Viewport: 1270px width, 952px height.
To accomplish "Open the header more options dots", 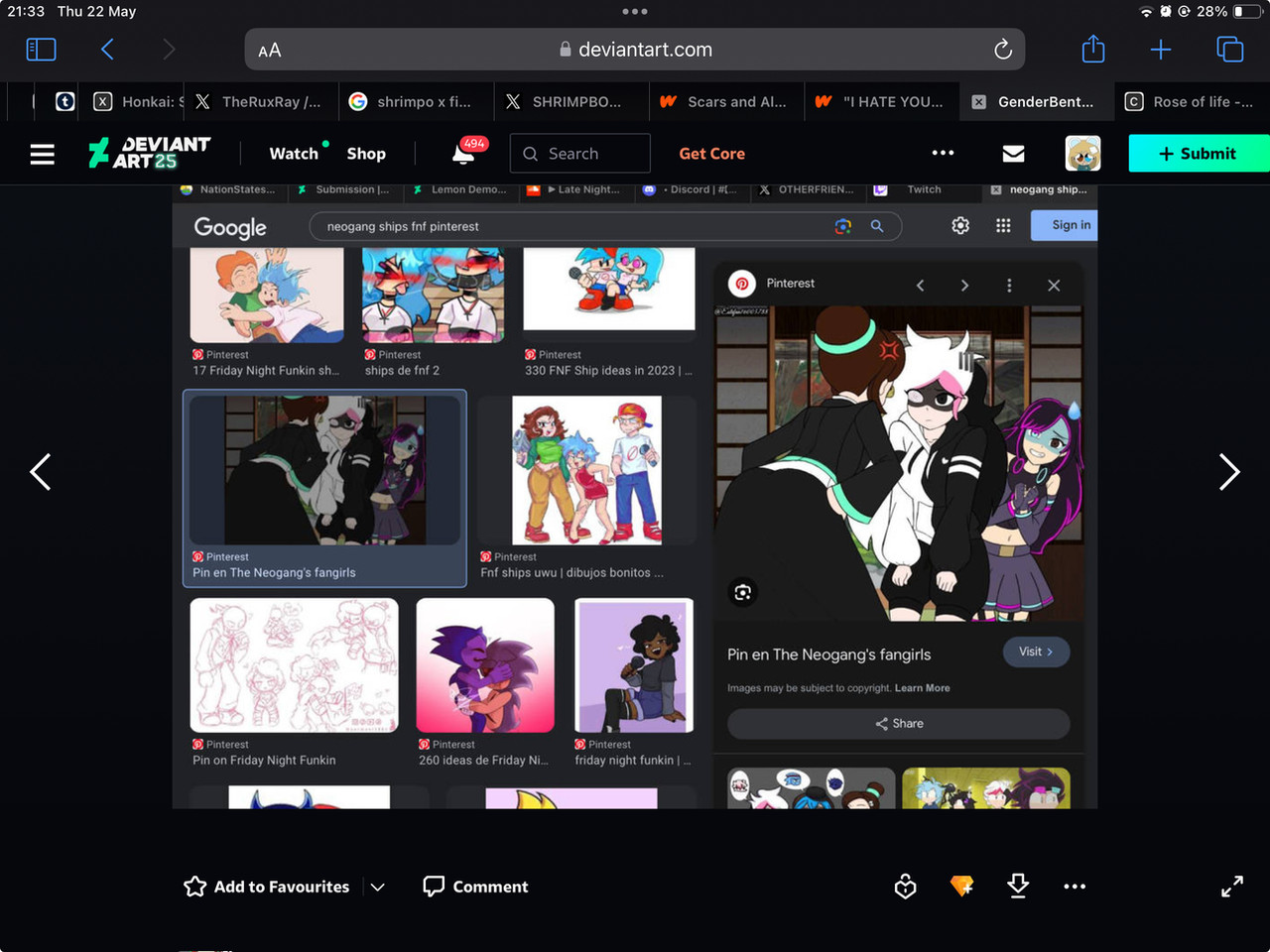I will pos(943,153).
